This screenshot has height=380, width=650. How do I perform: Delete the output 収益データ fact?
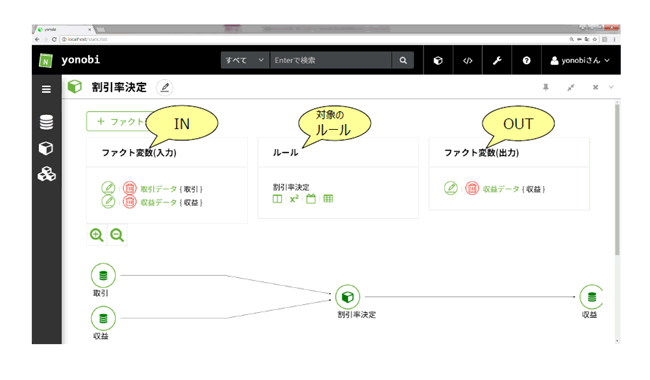pyautogui.click(x=472, y=188)
